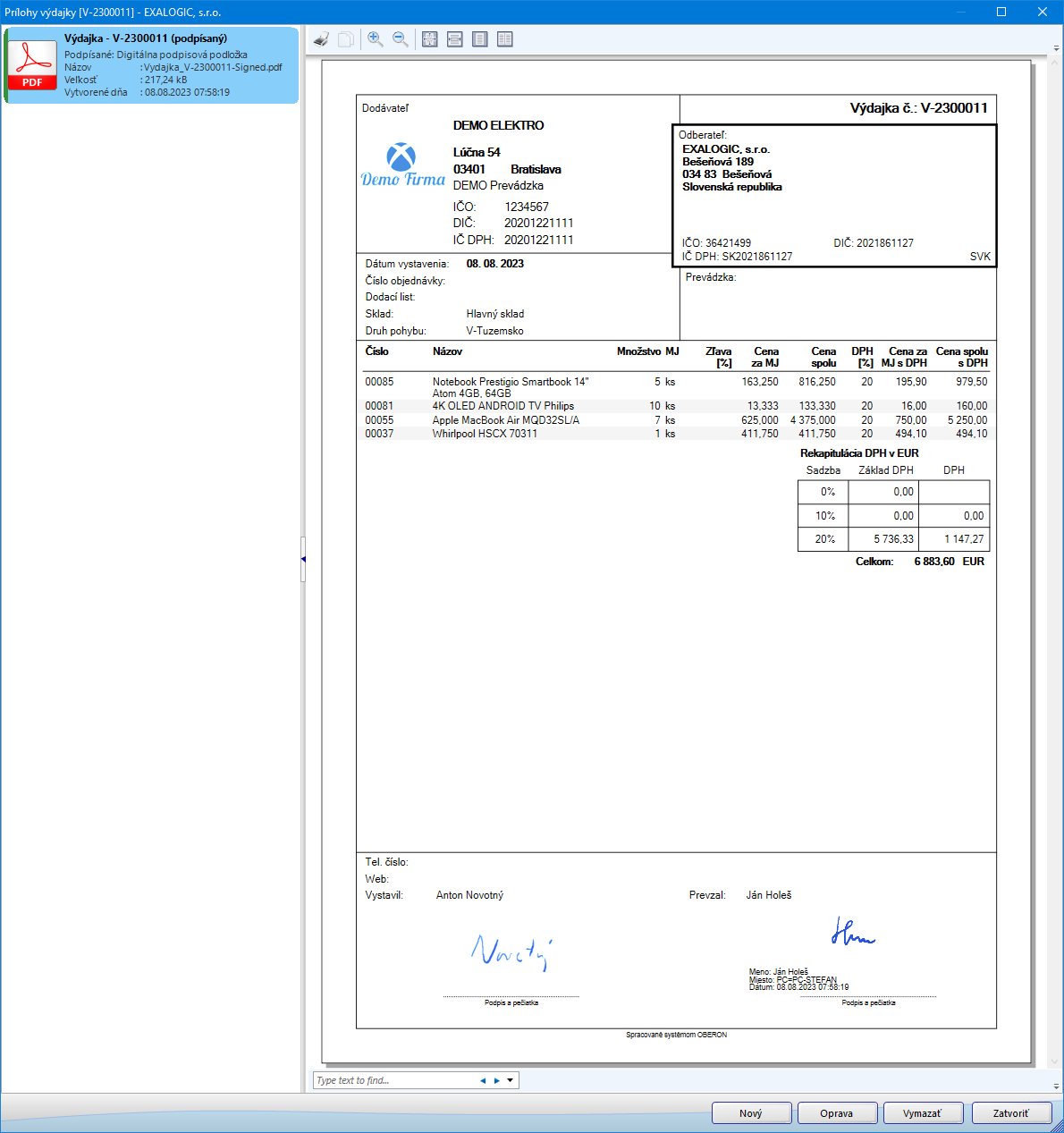This screenshot has height=1133, width=1064.
Task: Fit the whole page in the view
Action: tap(430, 39)
